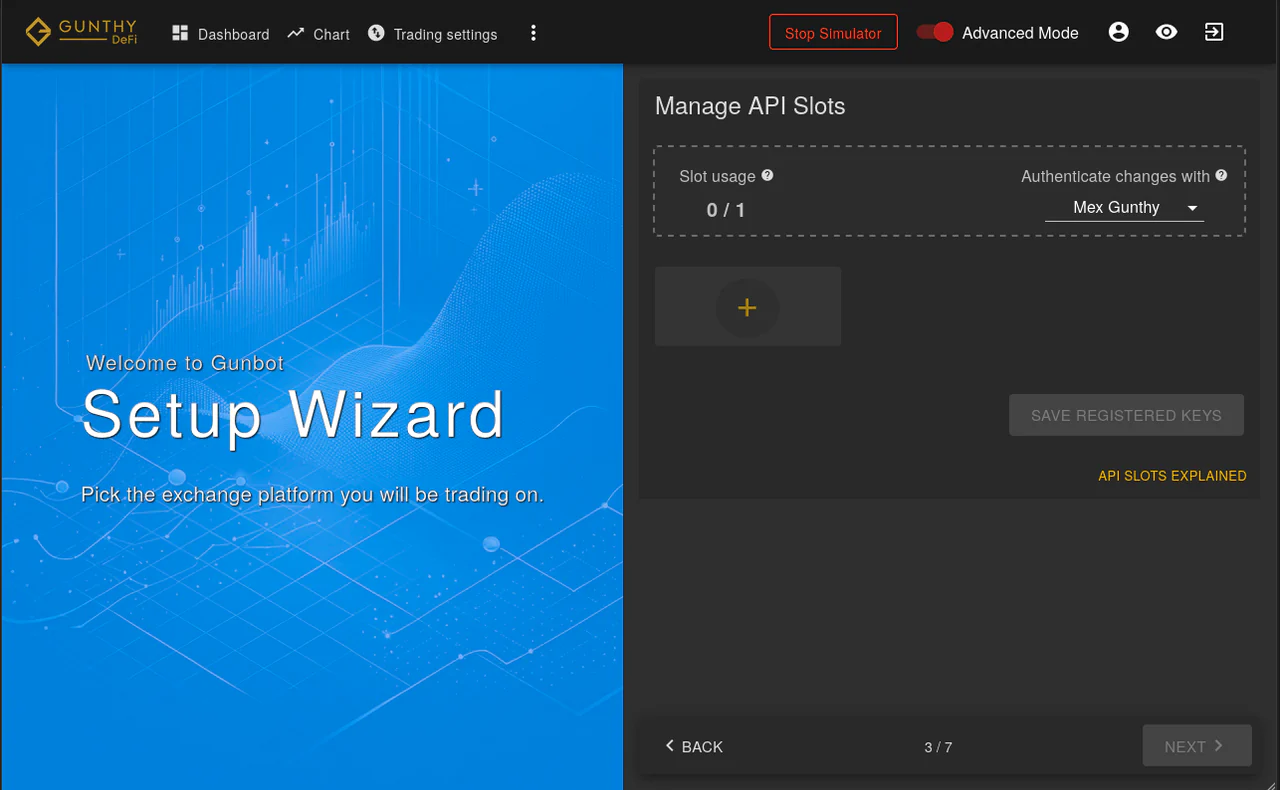The image size is (1280, 790).
Task: Click the 0 / 1 slot usage value
Action: tap(726, 210)
